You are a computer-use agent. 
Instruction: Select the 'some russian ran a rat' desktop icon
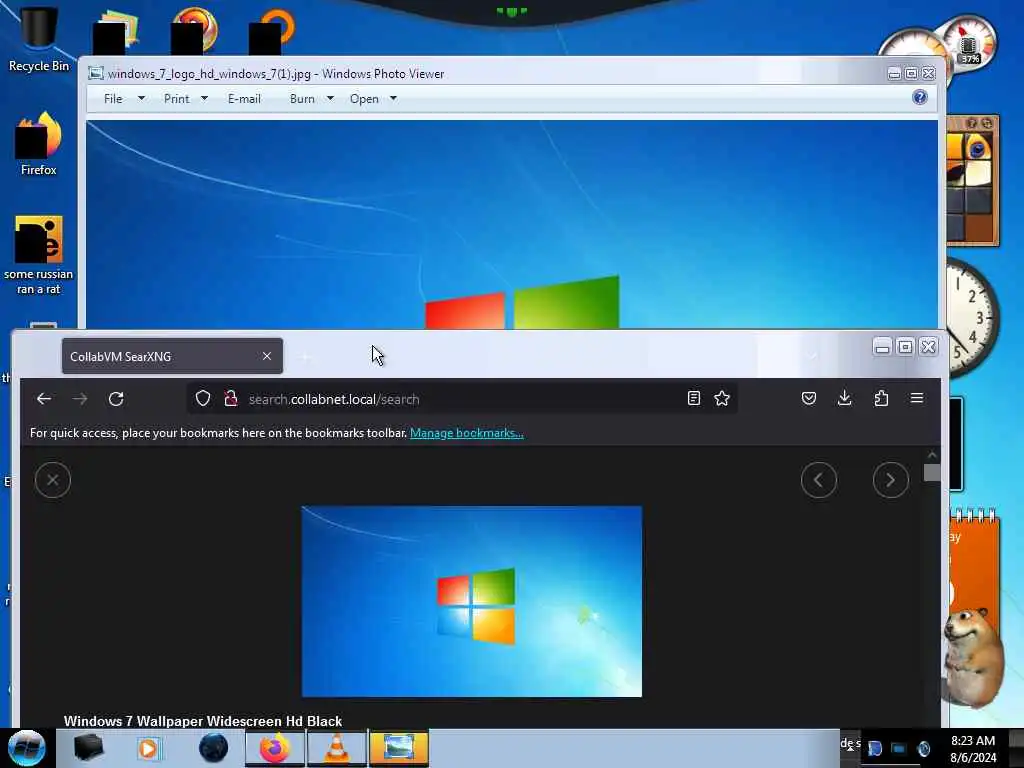(x=39, y=255)
